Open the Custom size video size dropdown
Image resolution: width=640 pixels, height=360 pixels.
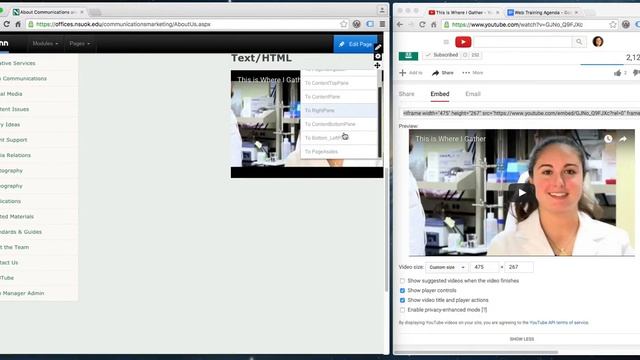(447, 267)
